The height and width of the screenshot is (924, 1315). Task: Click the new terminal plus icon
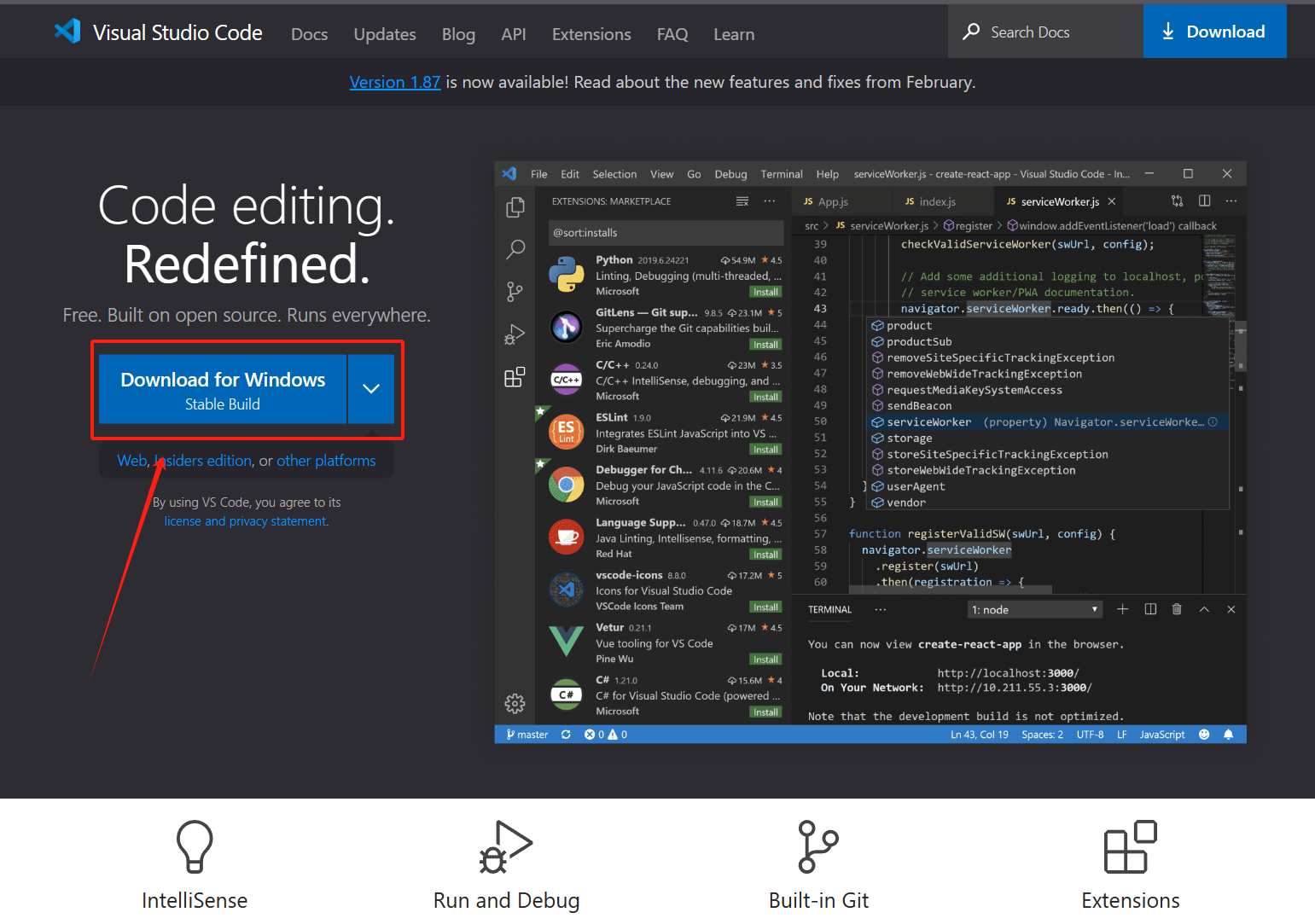point(1123,609)
